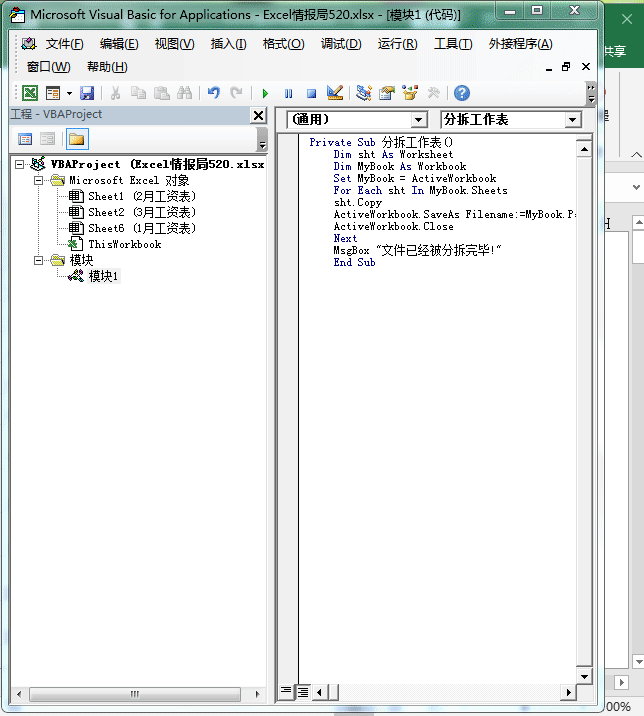Click the code window scroll up arrow
The width and height of the screenshot is (644, 716).
point(584,149)
